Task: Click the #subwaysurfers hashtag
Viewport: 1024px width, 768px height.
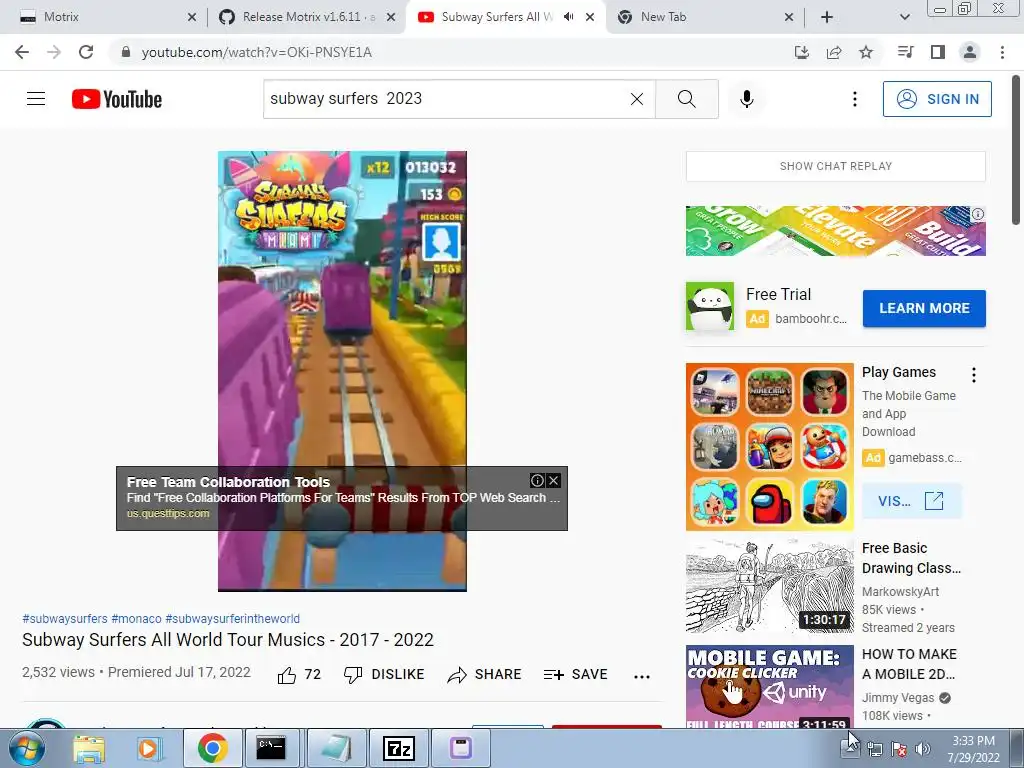Action: 65,618
